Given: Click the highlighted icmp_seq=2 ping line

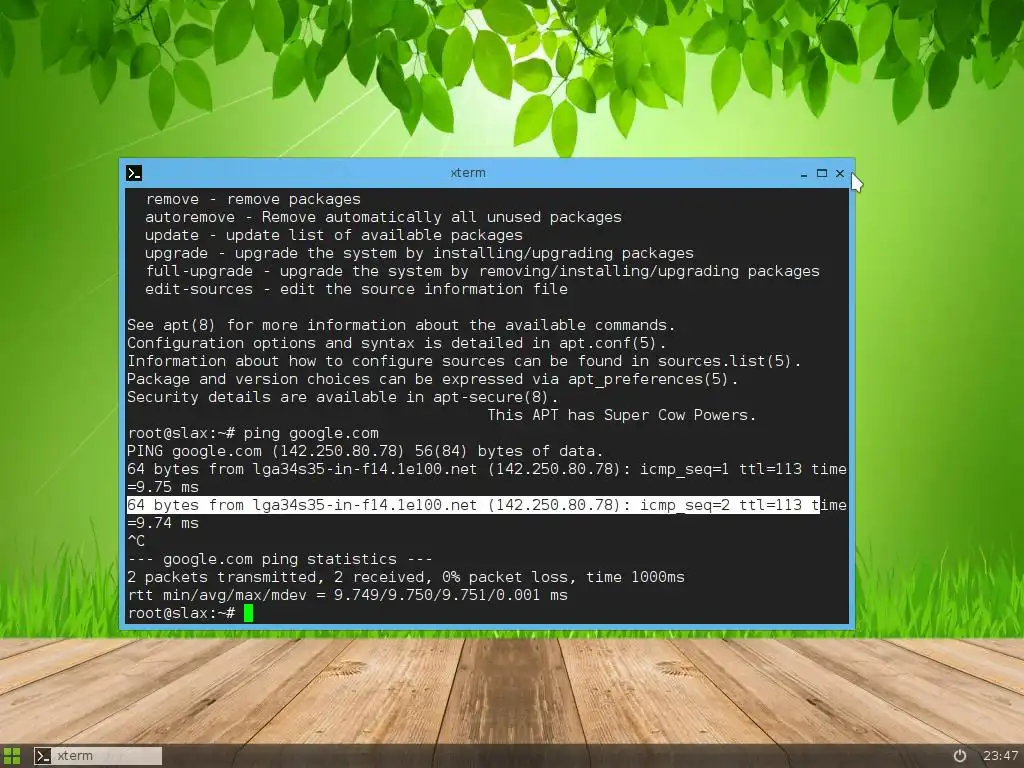Looking at the screenshot, I should pos(473,505).
